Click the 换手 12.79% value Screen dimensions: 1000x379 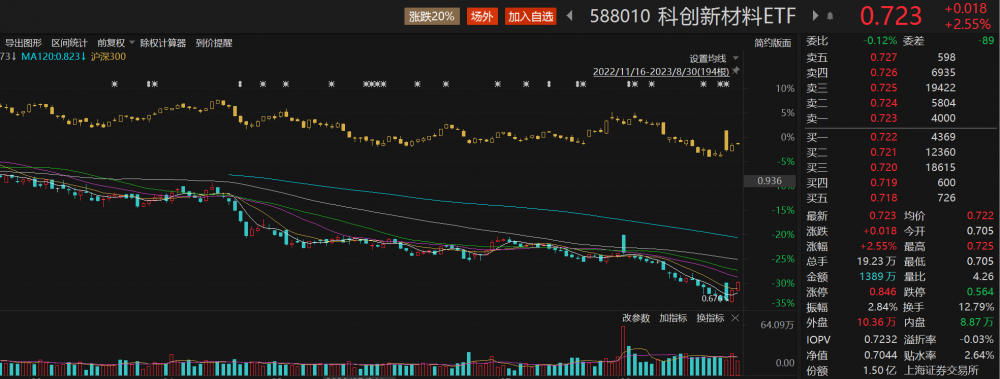(976, 308)
